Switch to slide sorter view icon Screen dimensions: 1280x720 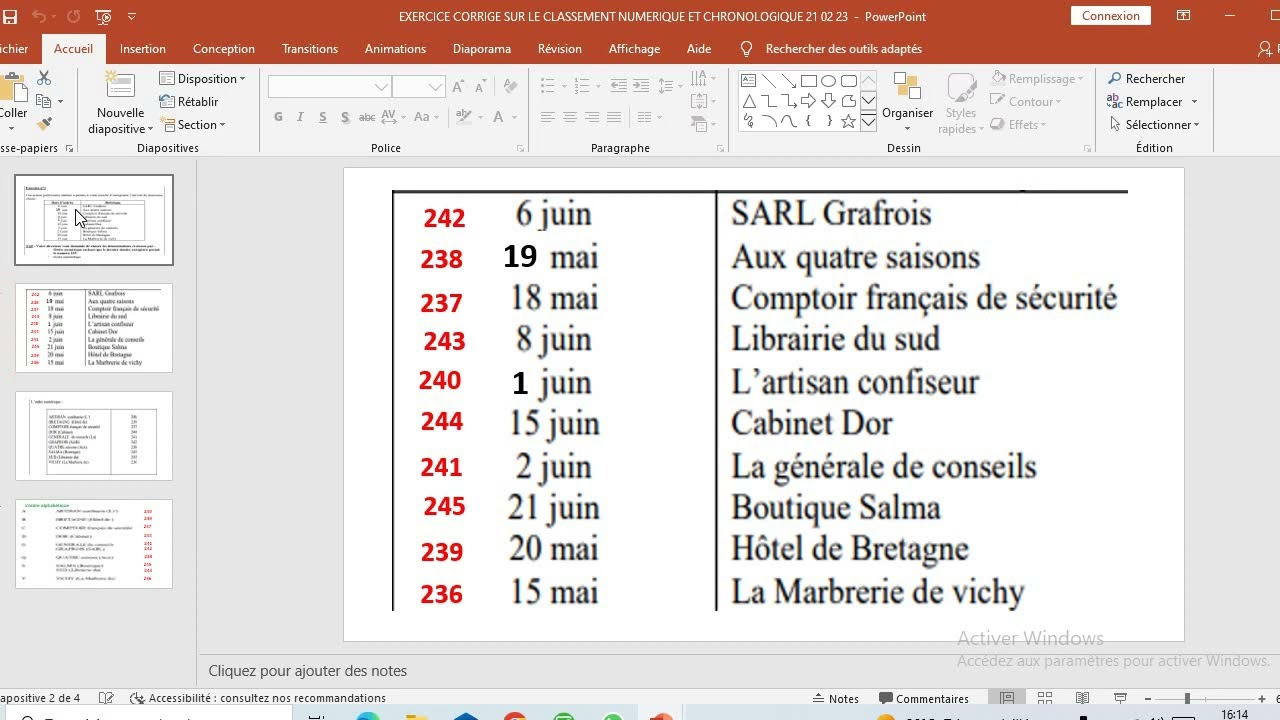[1045, 698]
